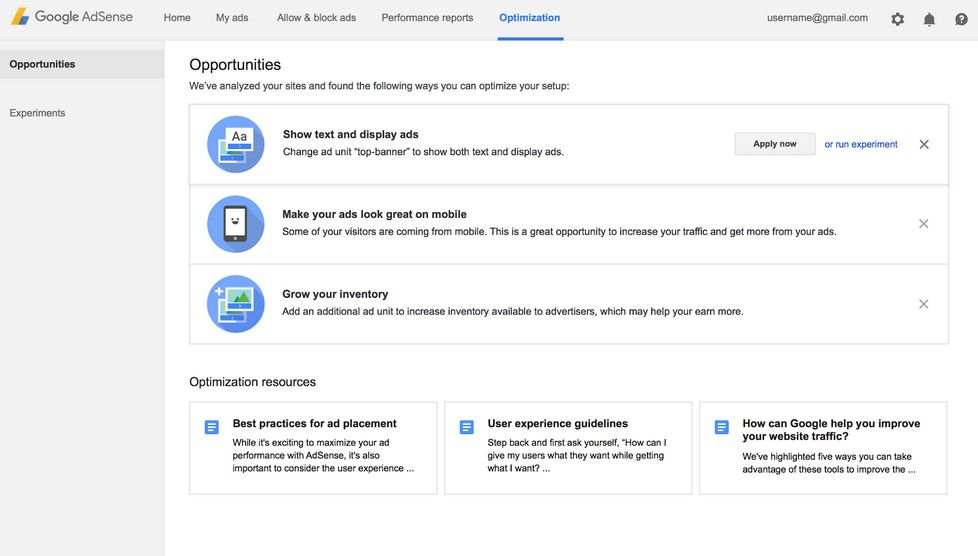The image size is (978, 556).
Task: Click 'Add an additional ad unit' description text
Action: pyautogui.click(x=513, y=311)
